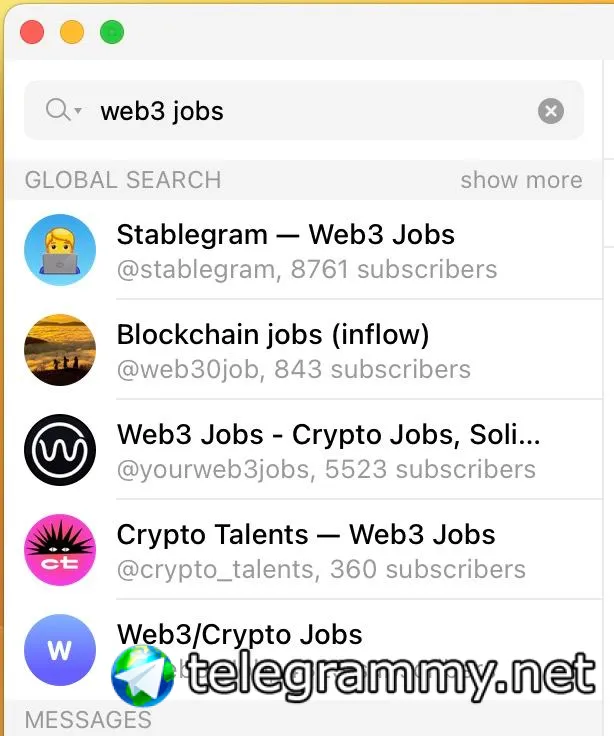The height and width of the screenshot is (736, 614).
Task: Maximize the window with the green button
Action: (x=112, y=32)
